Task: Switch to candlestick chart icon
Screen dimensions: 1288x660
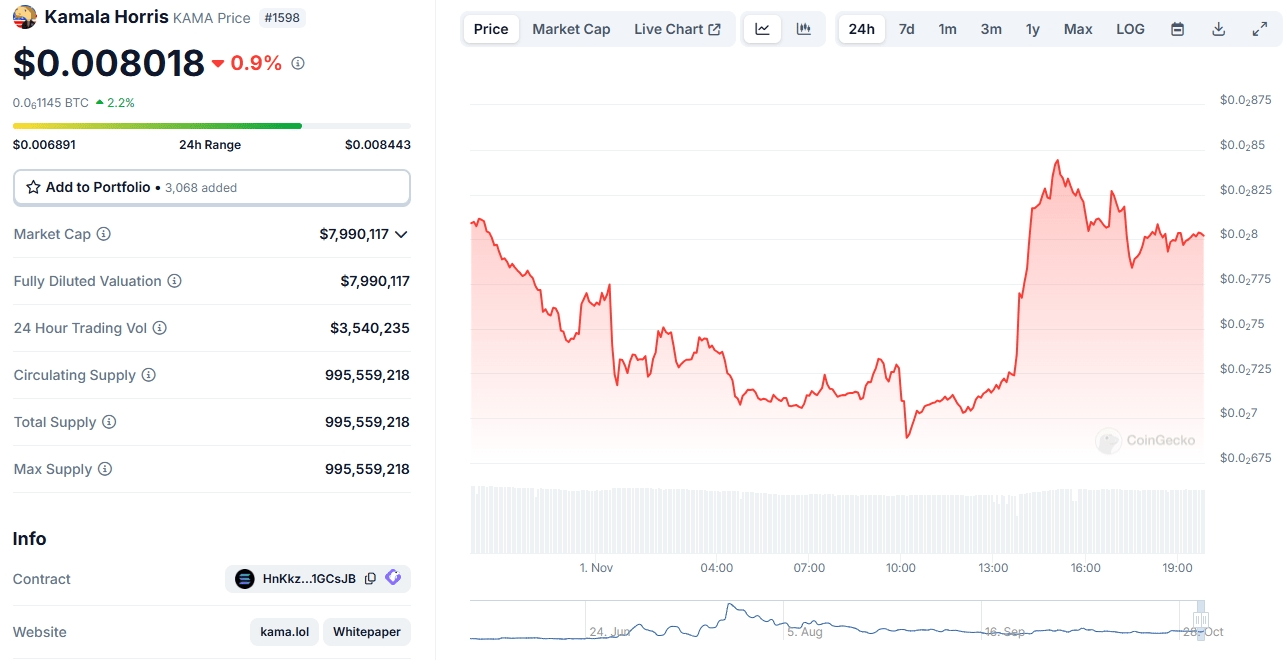Action: coord(803,29)
